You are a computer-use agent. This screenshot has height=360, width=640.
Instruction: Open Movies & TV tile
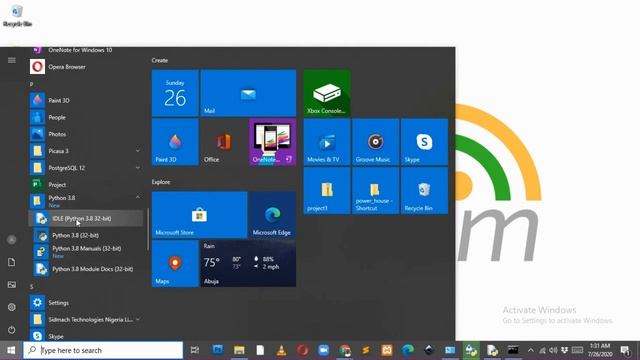coord(327,142)
